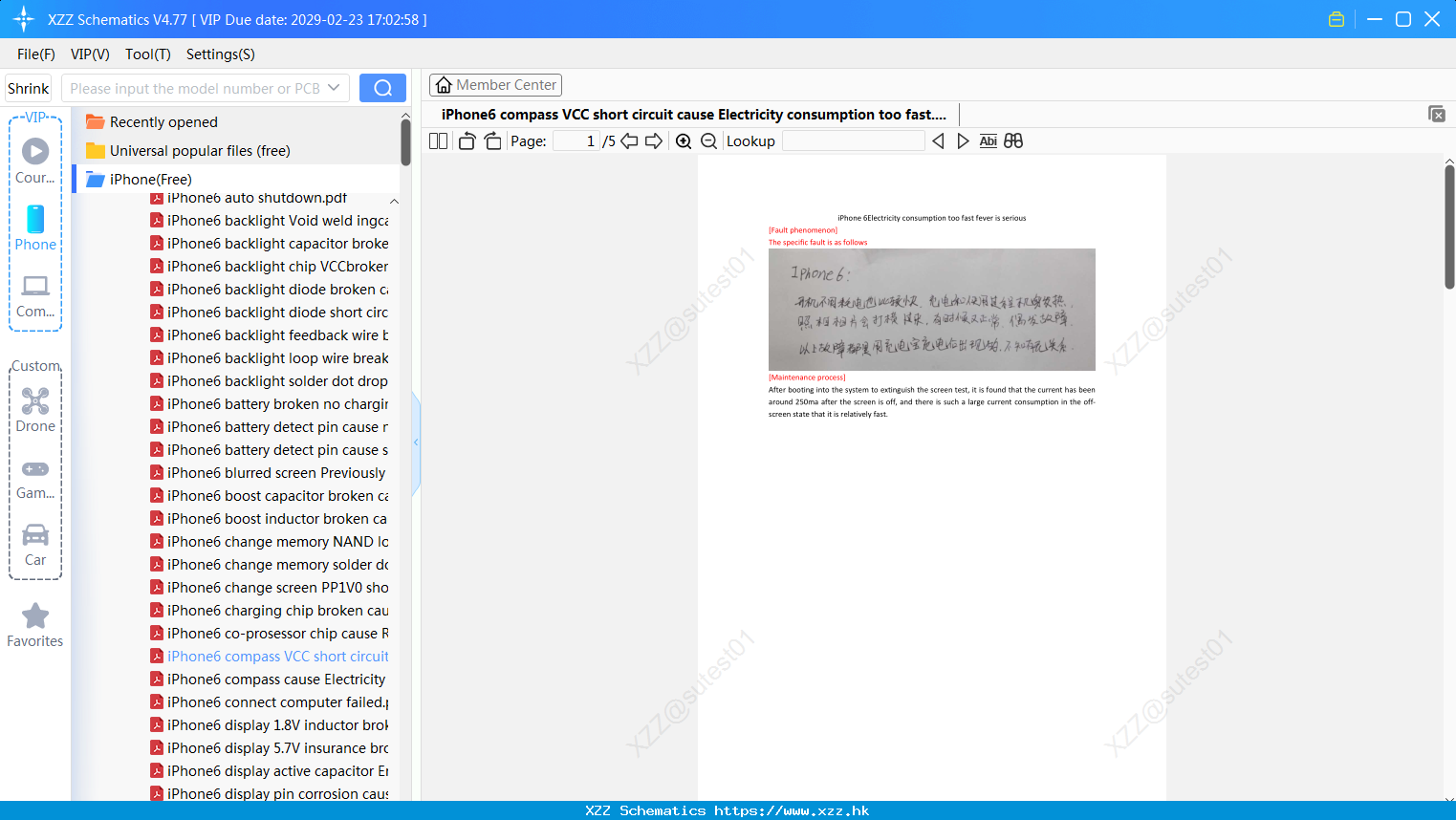Open iPhone6 boost inductor broken file

(270, 519)
